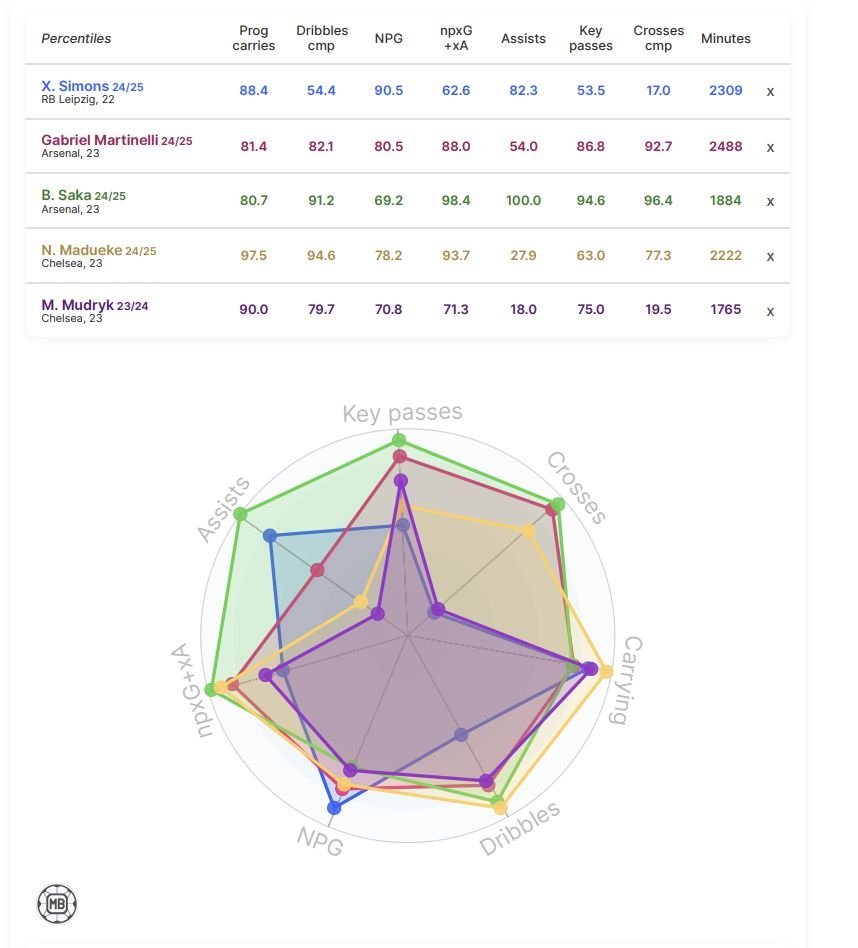Remove X. Simons row with x
This screenshot has height=948, width=858.
(x=770, y=91)
